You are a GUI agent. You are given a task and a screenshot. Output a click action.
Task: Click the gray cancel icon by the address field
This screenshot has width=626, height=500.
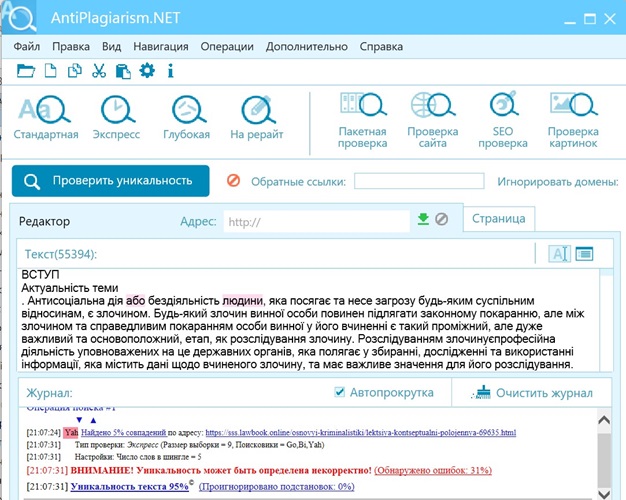441,219
